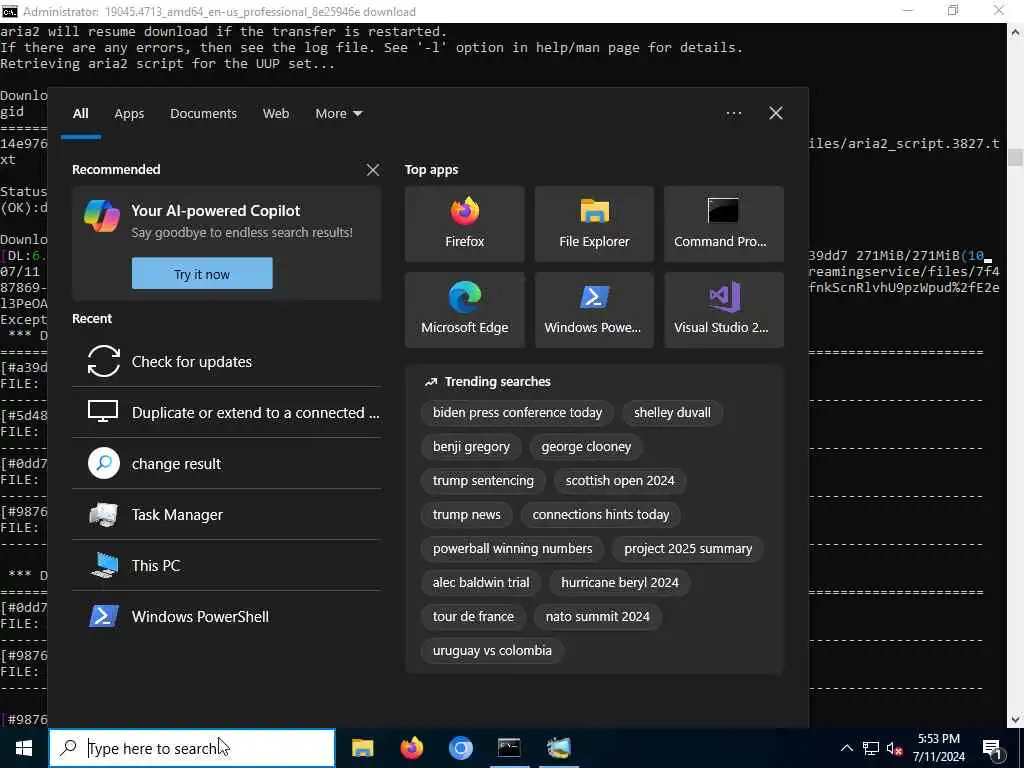Search trending 'powerball winning numbers'
The image size is (1024, 768).
(x=513, y=549)
